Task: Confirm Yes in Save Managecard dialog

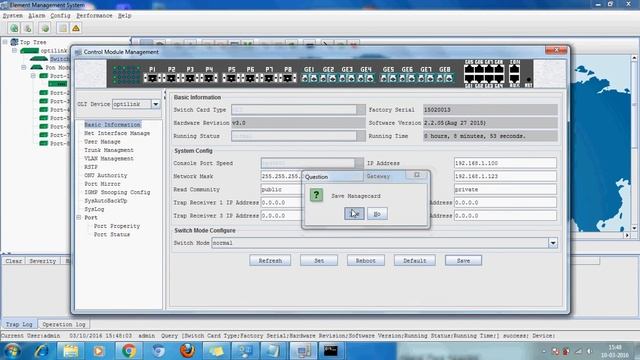Action: 354,213
